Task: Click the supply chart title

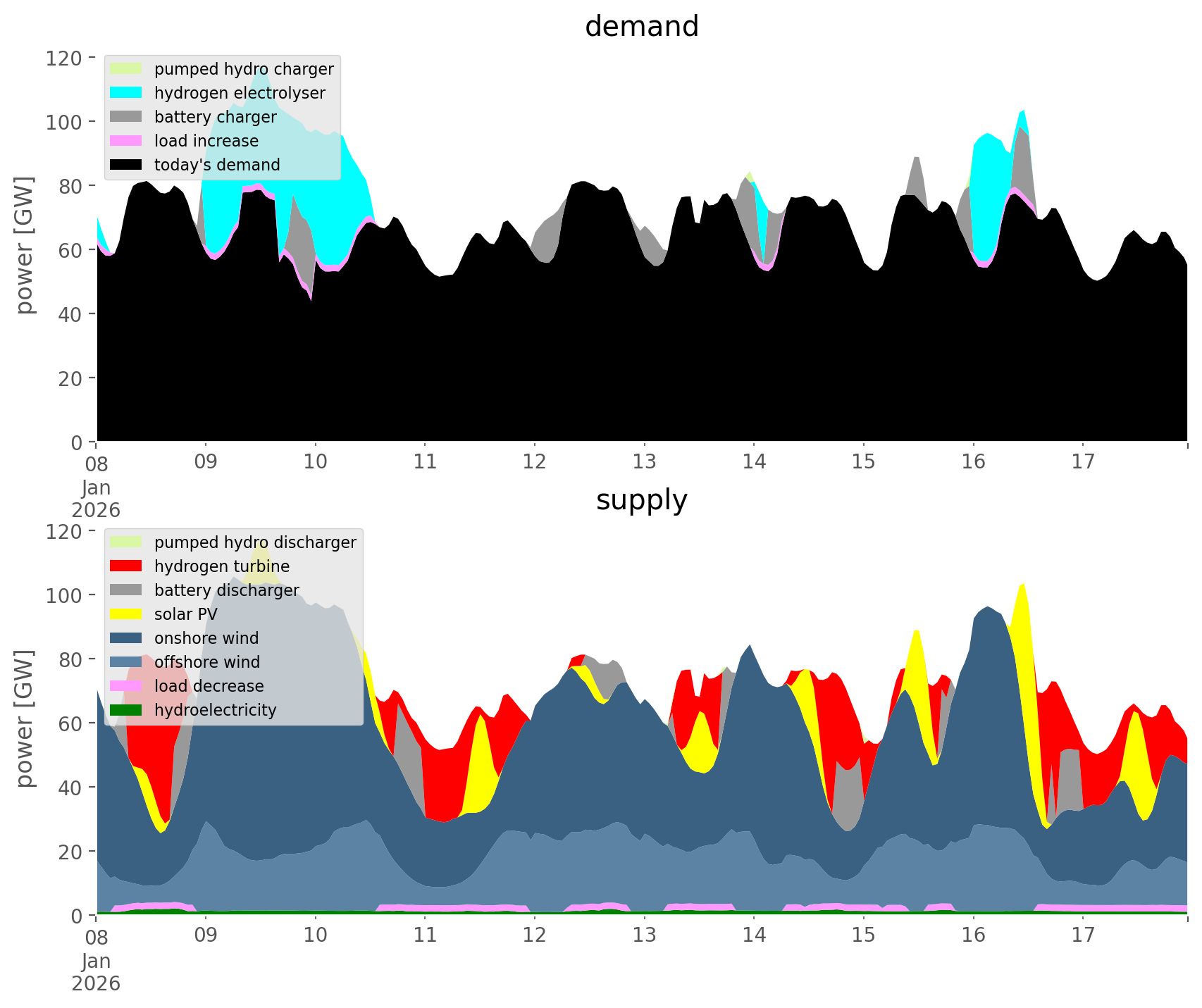Action: pos(641,500)
